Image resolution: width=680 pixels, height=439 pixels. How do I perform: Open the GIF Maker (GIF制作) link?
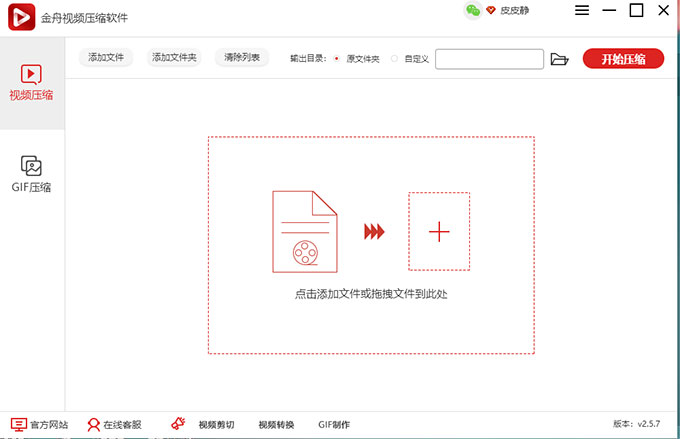[x=334, y=425]
